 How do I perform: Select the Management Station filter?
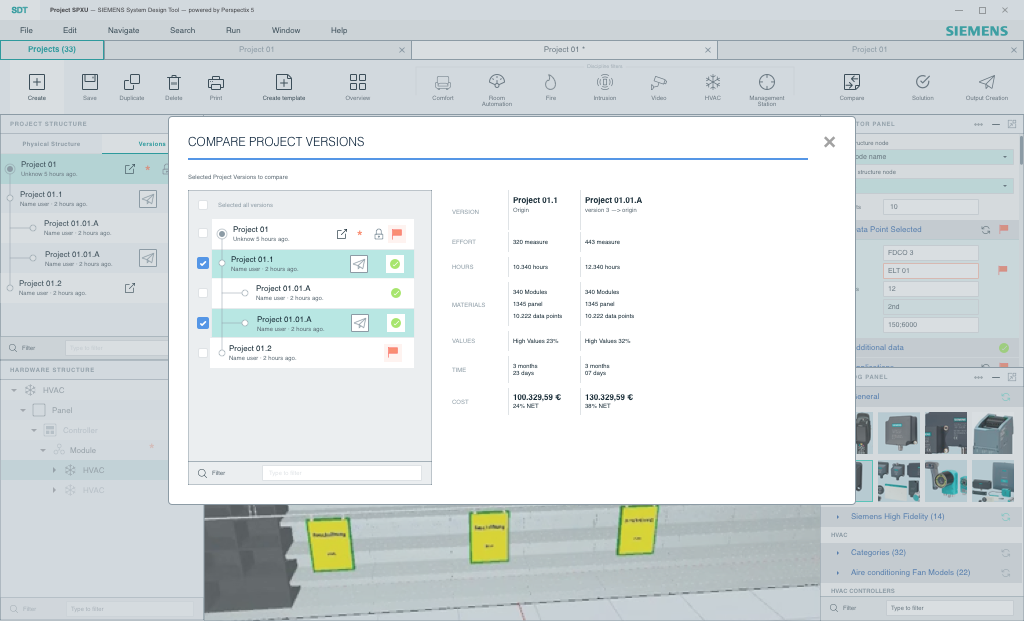[767, 82]
